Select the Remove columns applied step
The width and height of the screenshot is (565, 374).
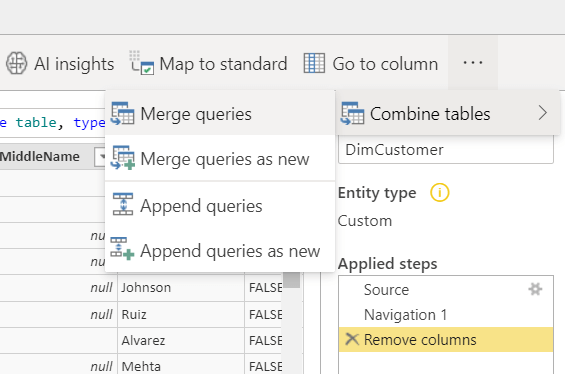coord(446,340)
